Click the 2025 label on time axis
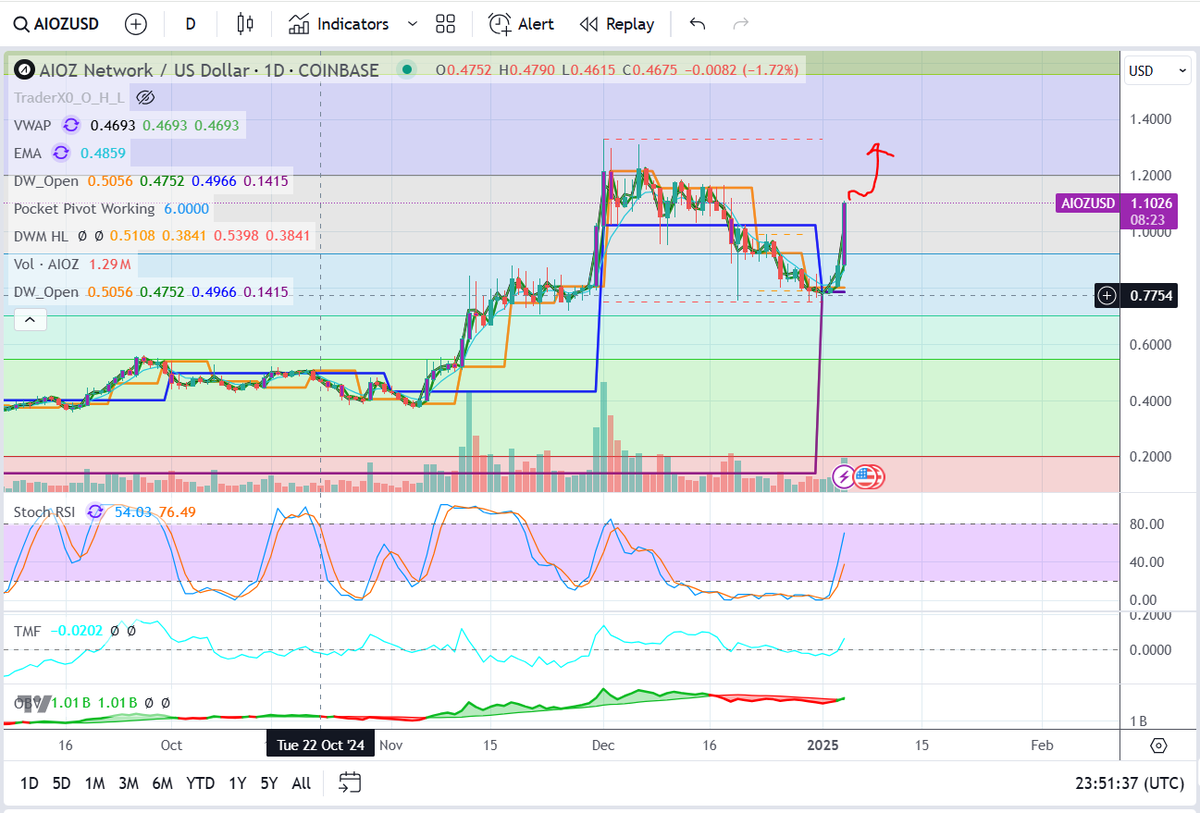The width and height of the screenshot is (1200, 813). coord(825,745)
